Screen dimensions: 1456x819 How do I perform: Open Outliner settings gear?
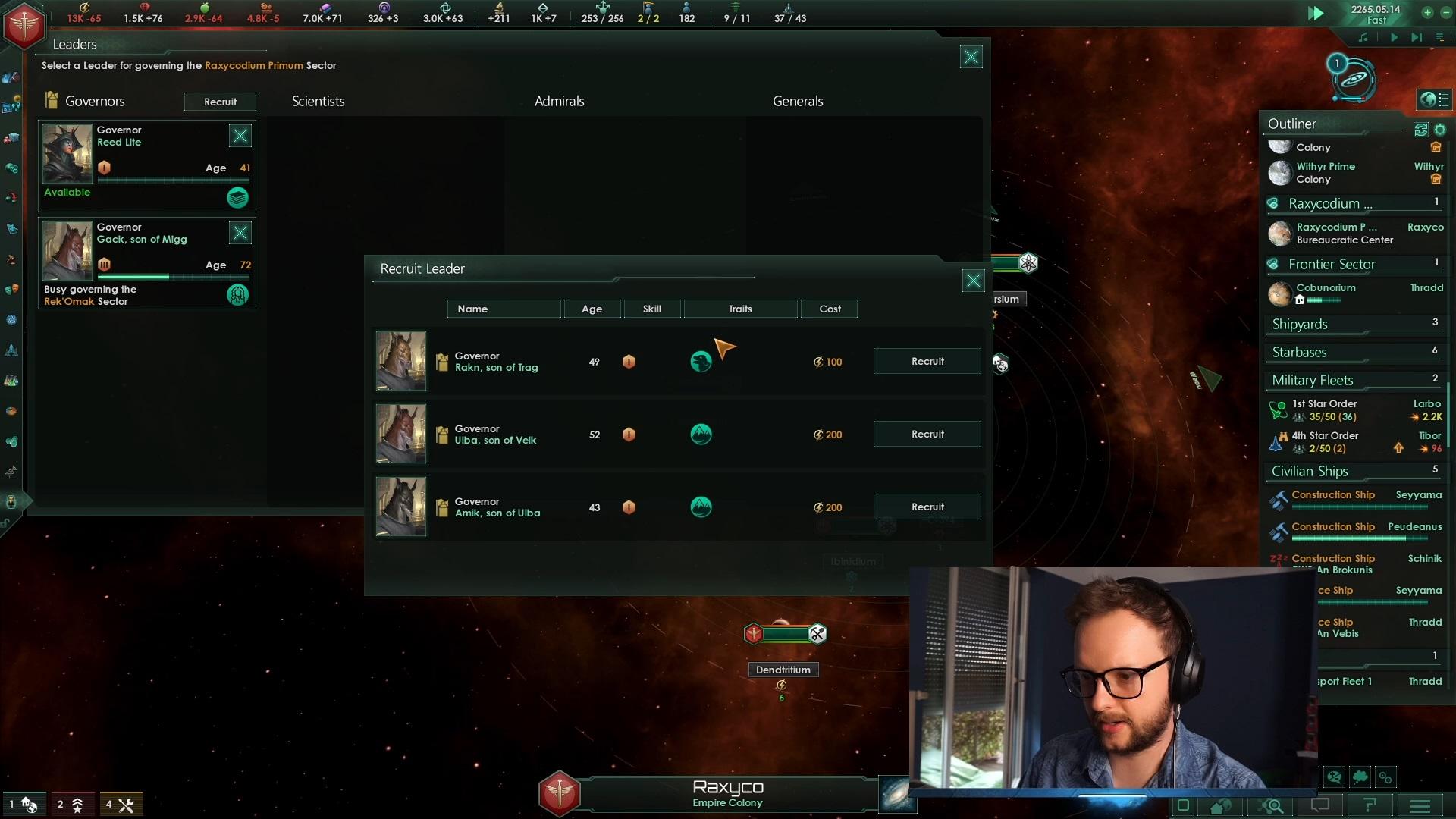tap(1439, 130)
